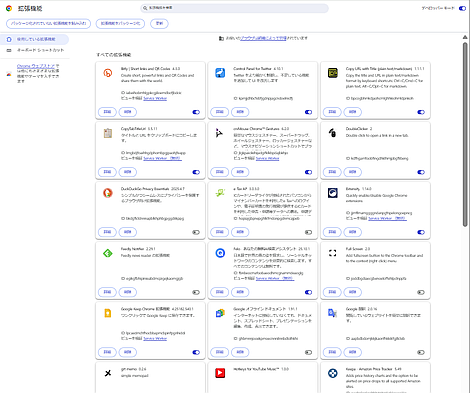
Task: Enable the Feedly Notifier toggle
Action: 196,292
